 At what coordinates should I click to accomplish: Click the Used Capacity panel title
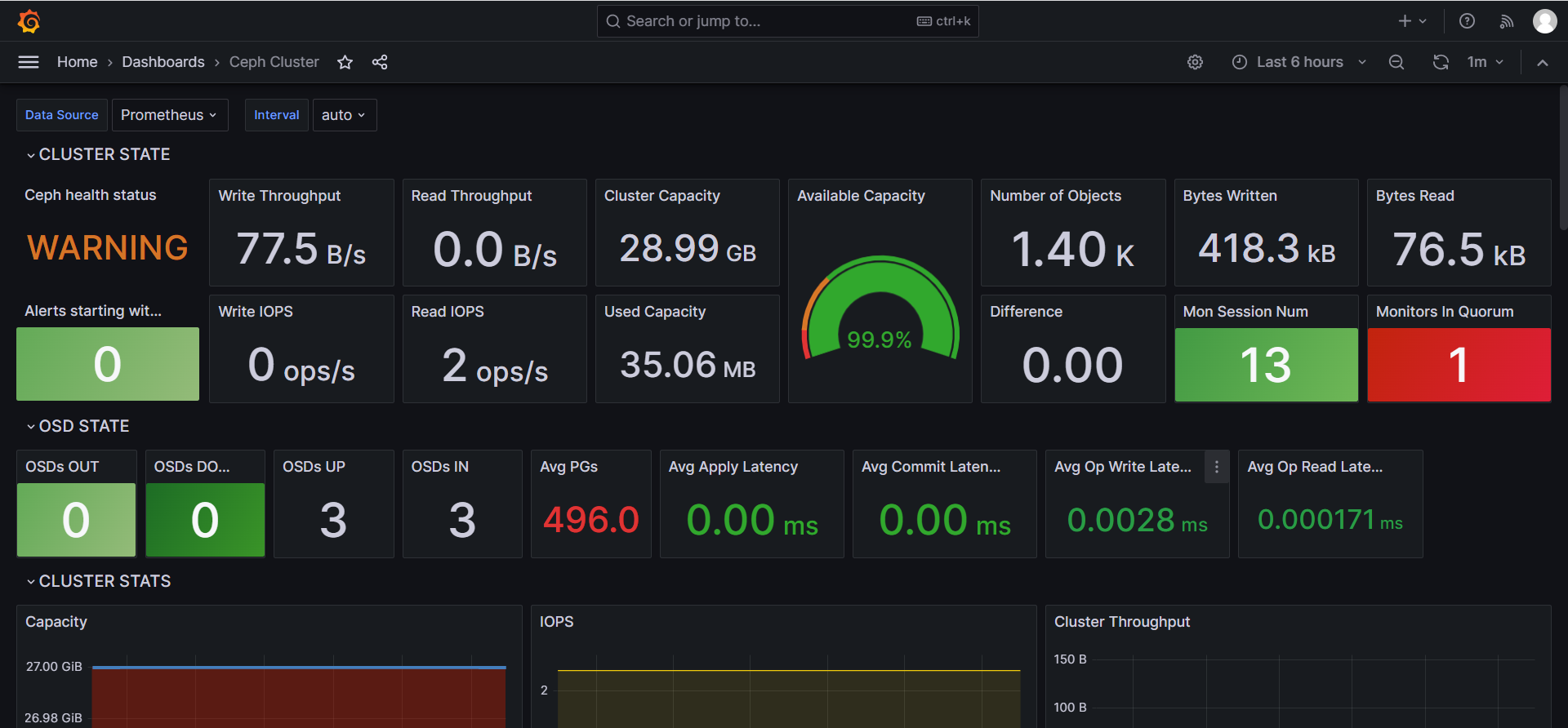pos(655,312)
